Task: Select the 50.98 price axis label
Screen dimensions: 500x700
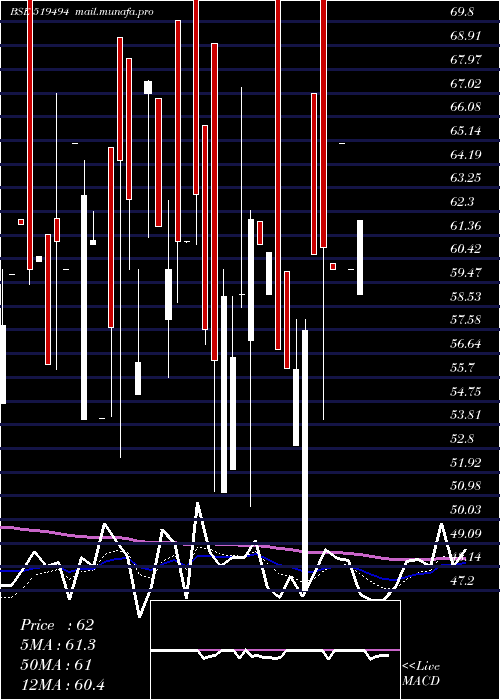Action: [466, 486]
